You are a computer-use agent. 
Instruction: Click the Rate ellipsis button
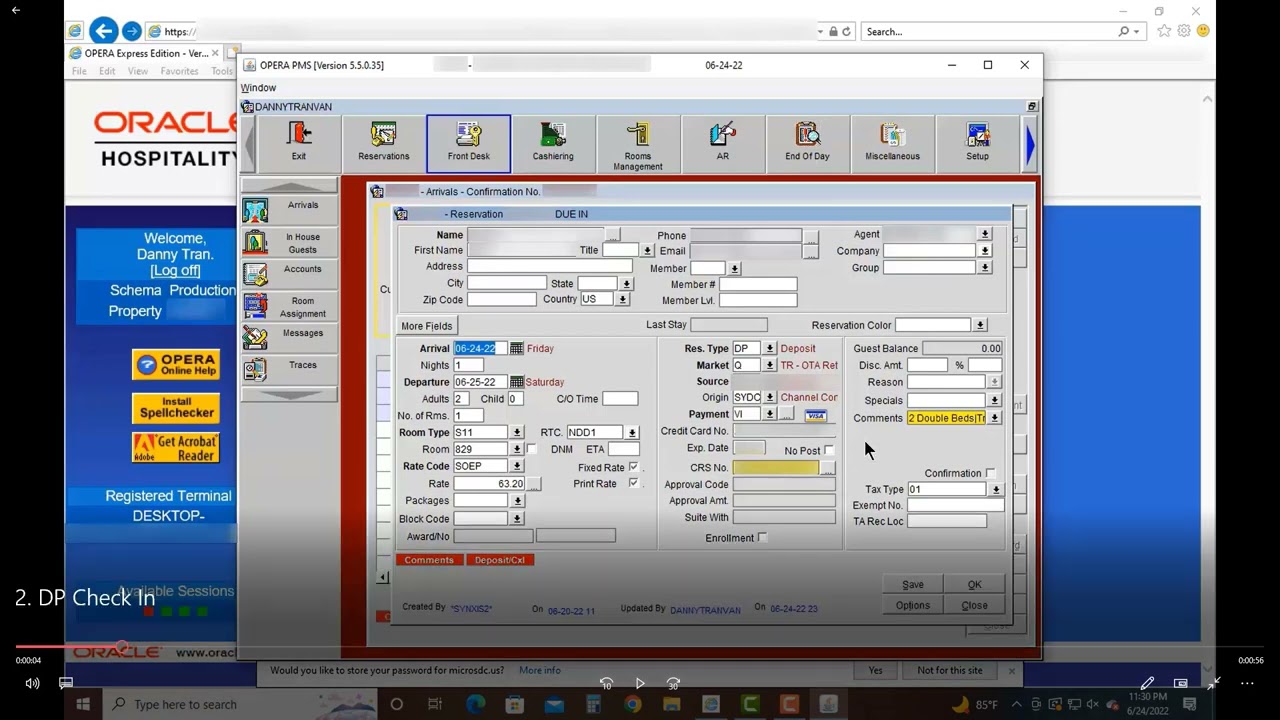[534, 484]
